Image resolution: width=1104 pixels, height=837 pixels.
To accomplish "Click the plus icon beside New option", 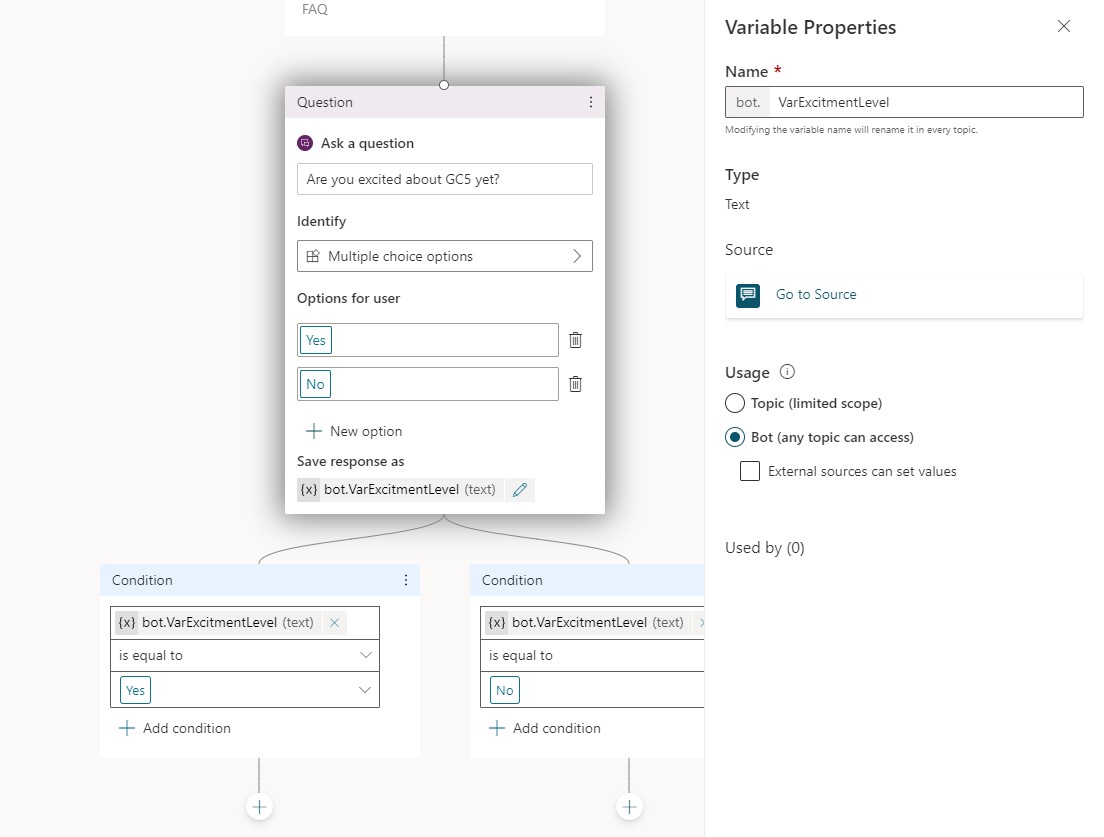I will tap(313, 431).
